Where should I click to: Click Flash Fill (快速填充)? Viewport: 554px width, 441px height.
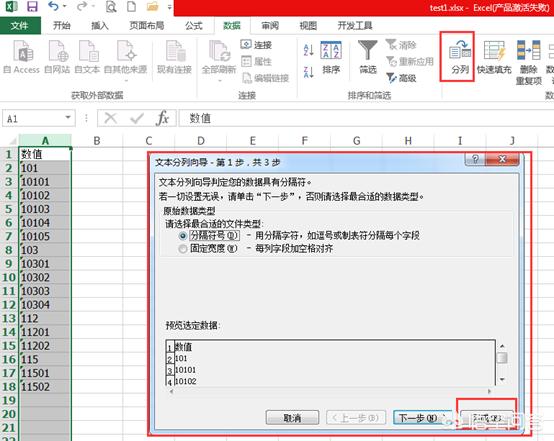pos(494,57)
